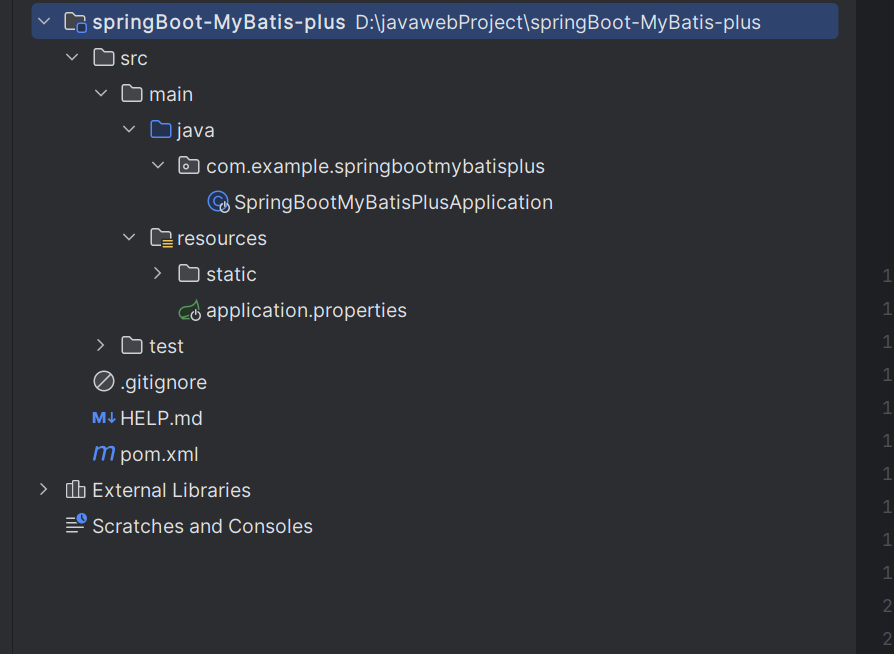Select the java folder label
The image size is (894, 654).
coord(196,131)
